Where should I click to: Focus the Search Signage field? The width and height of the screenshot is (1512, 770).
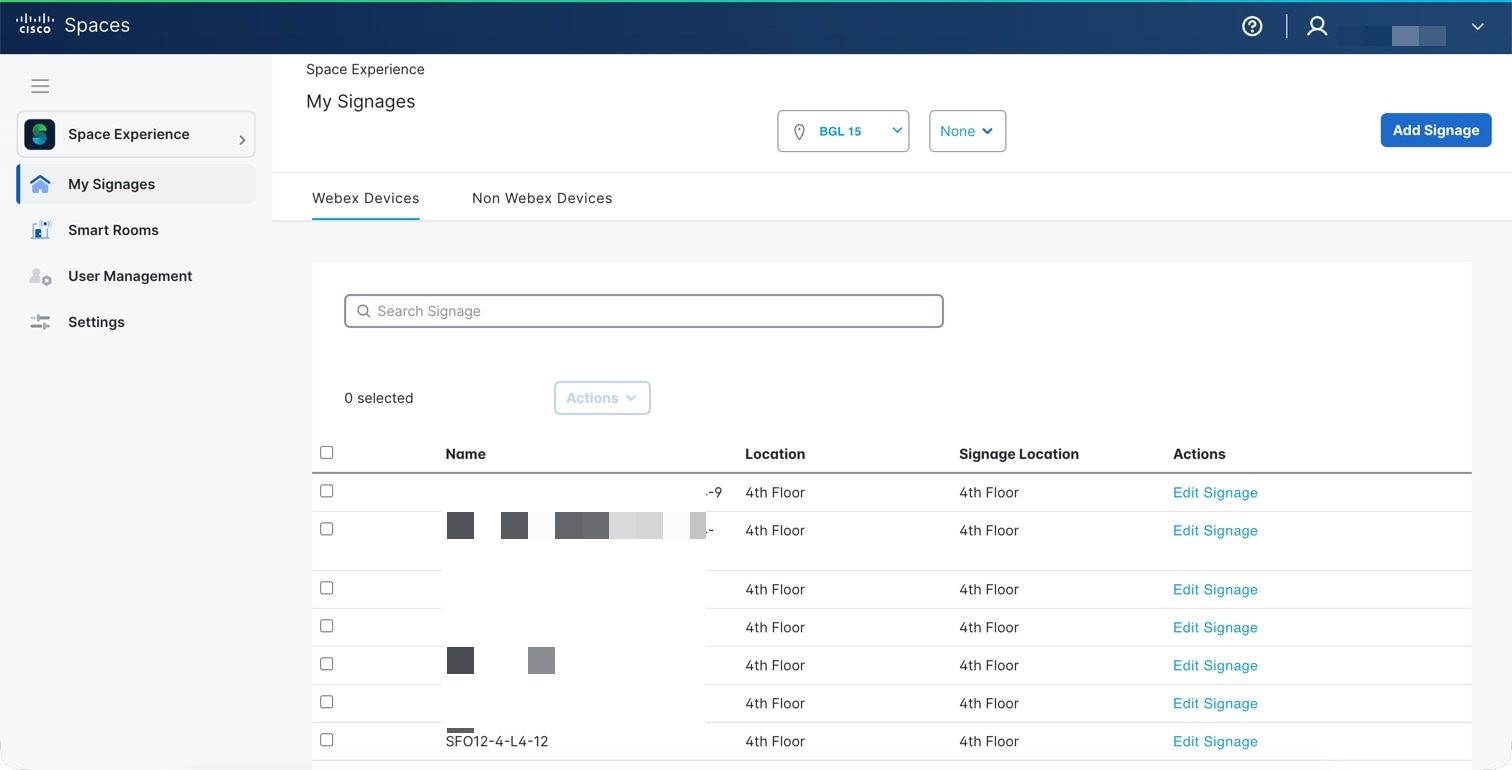tap(644, 311)
